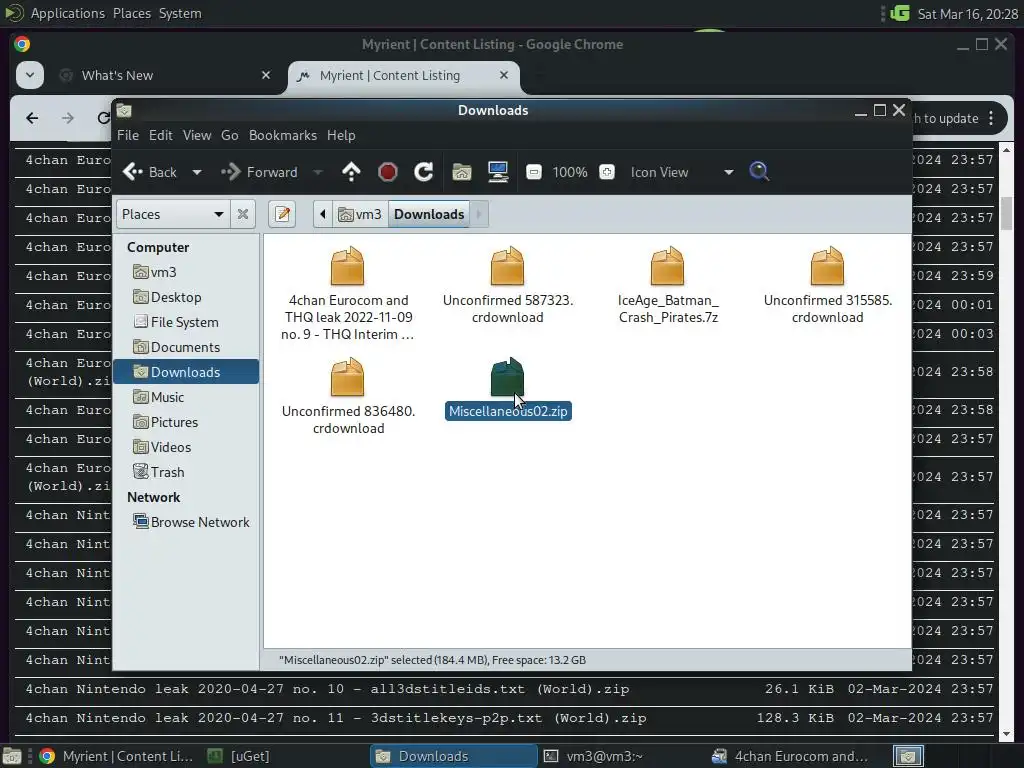
Task: Open the System menu in top panel
Action: (x=180, y=13)
